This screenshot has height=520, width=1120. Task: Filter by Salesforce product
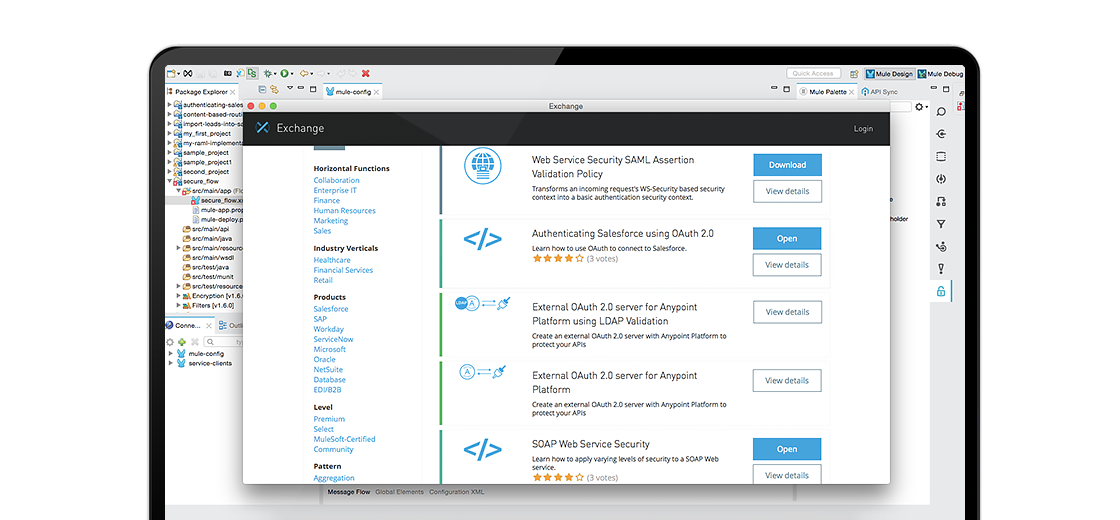click(x=331, y=309)
